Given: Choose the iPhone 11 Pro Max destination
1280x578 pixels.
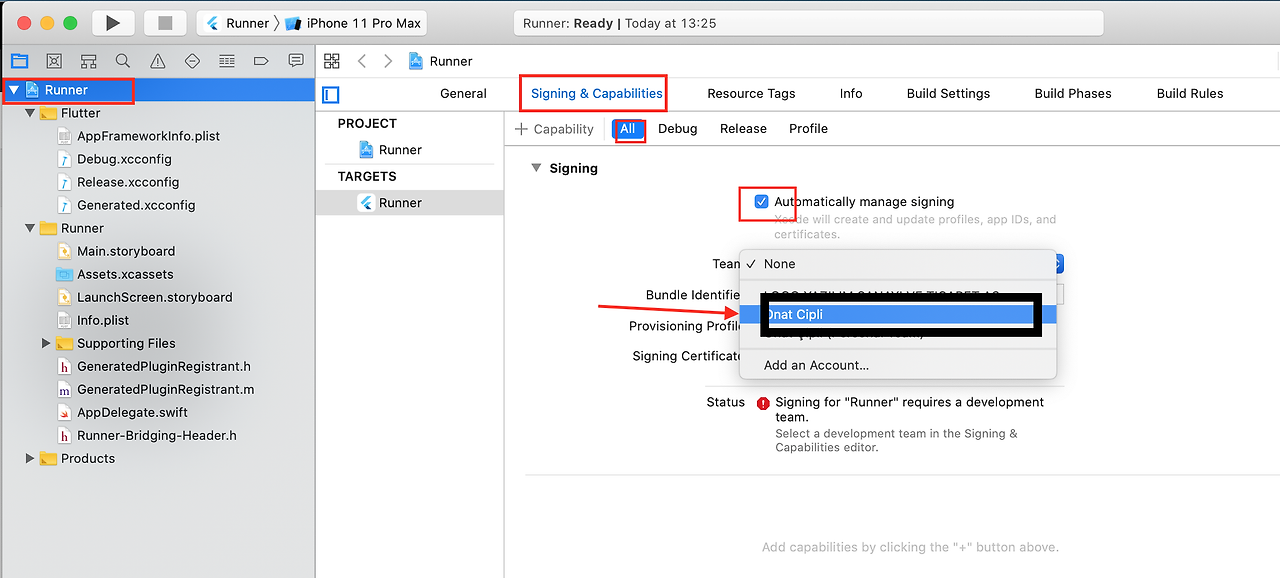Looking at the screenshot, I should (352, 23).
